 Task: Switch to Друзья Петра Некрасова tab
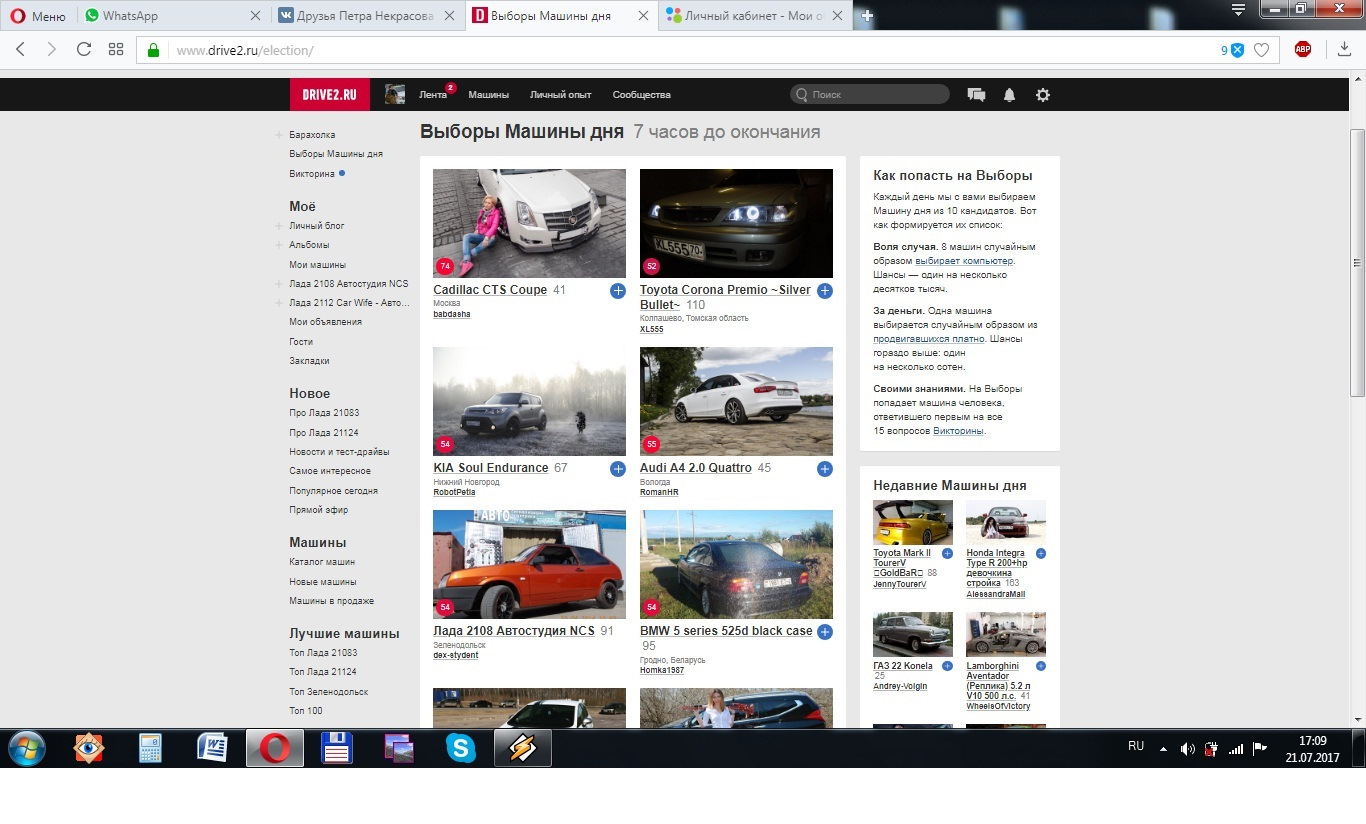368,16
